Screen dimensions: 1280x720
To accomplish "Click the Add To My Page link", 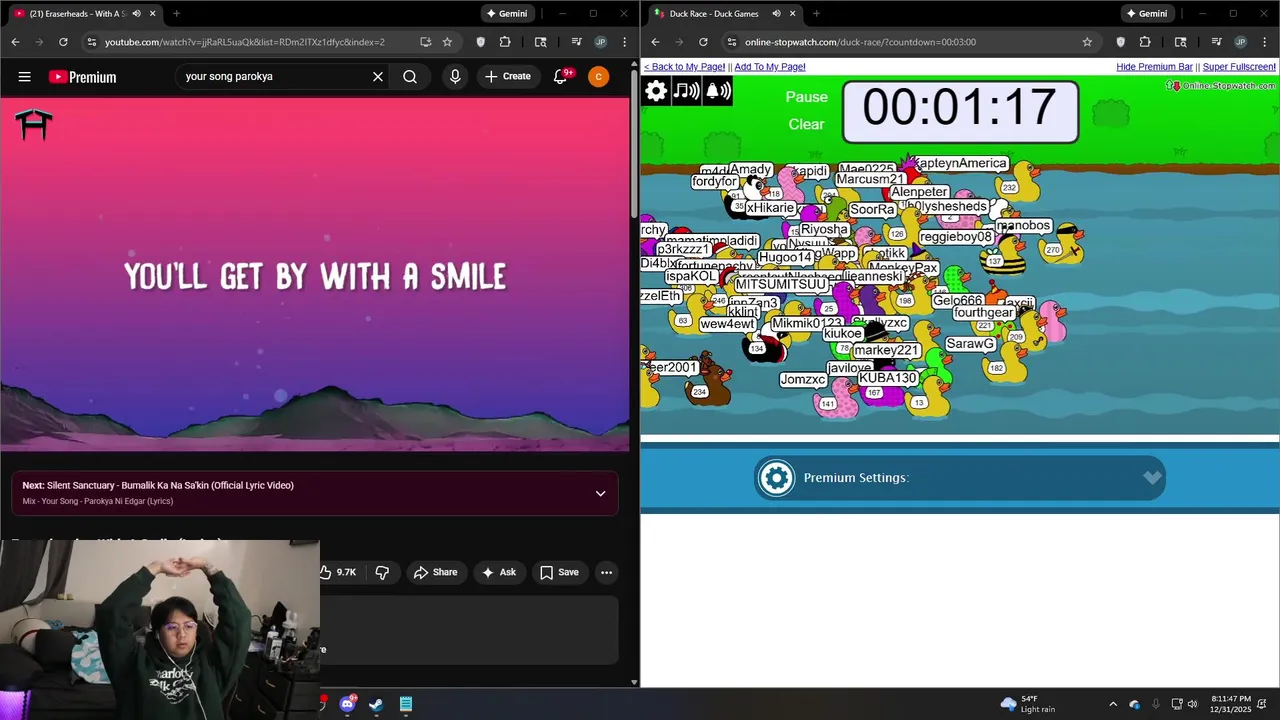I will coord(770,67).
